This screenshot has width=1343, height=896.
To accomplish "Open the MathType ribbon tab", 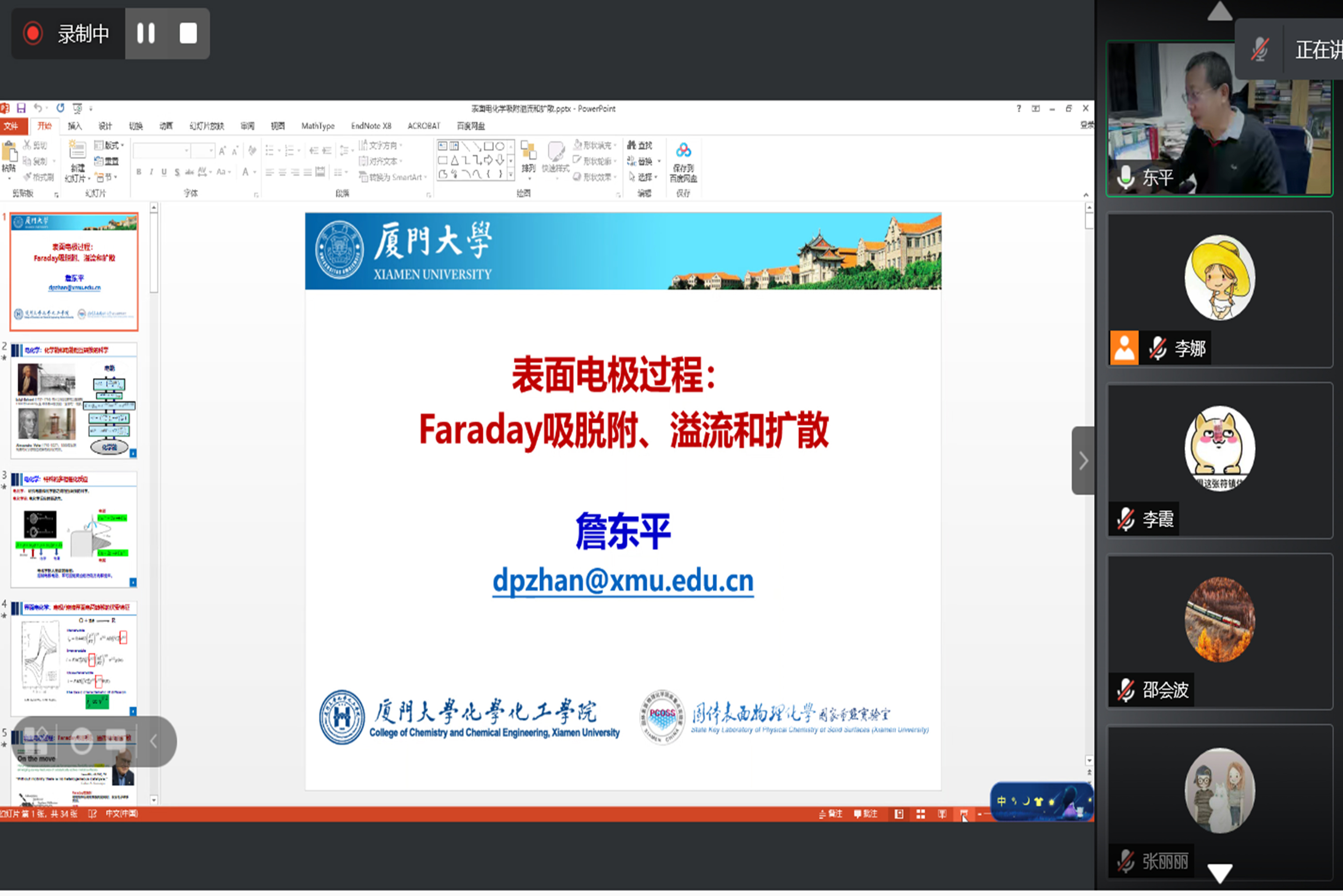I will (x=318, y=126).
